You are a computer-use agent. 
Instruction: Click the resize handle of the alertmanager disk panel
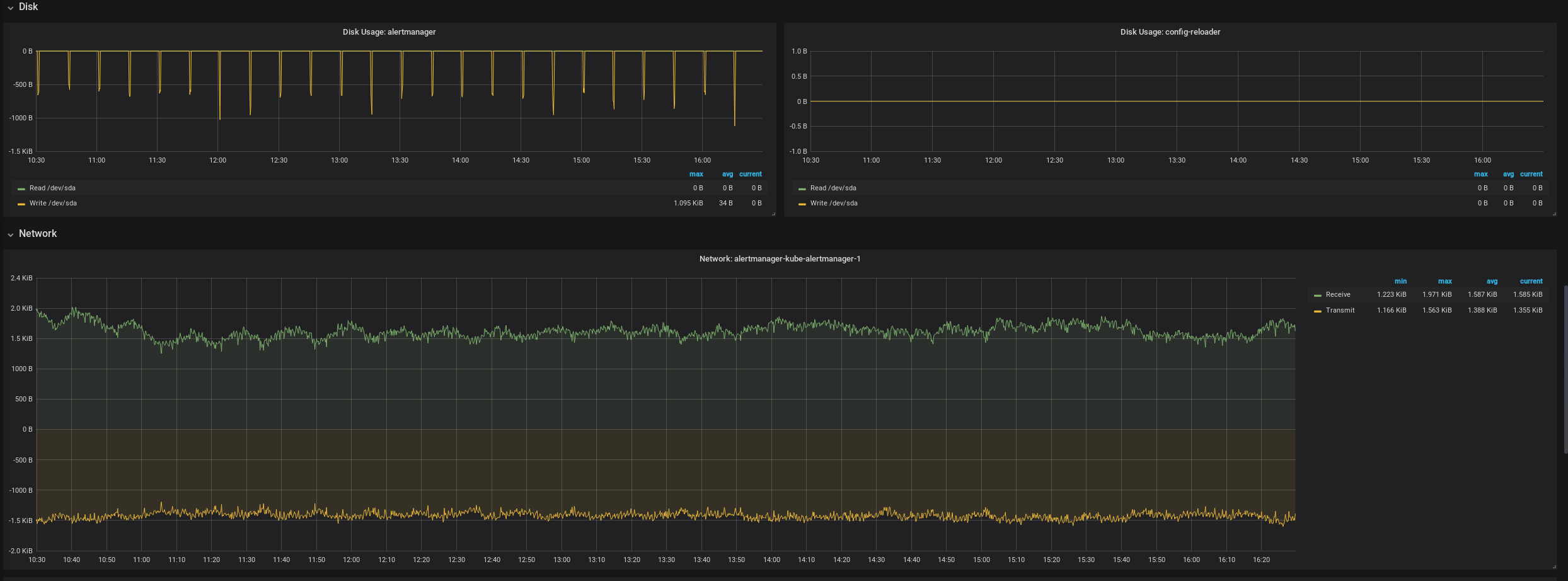[x=773, y=214]
